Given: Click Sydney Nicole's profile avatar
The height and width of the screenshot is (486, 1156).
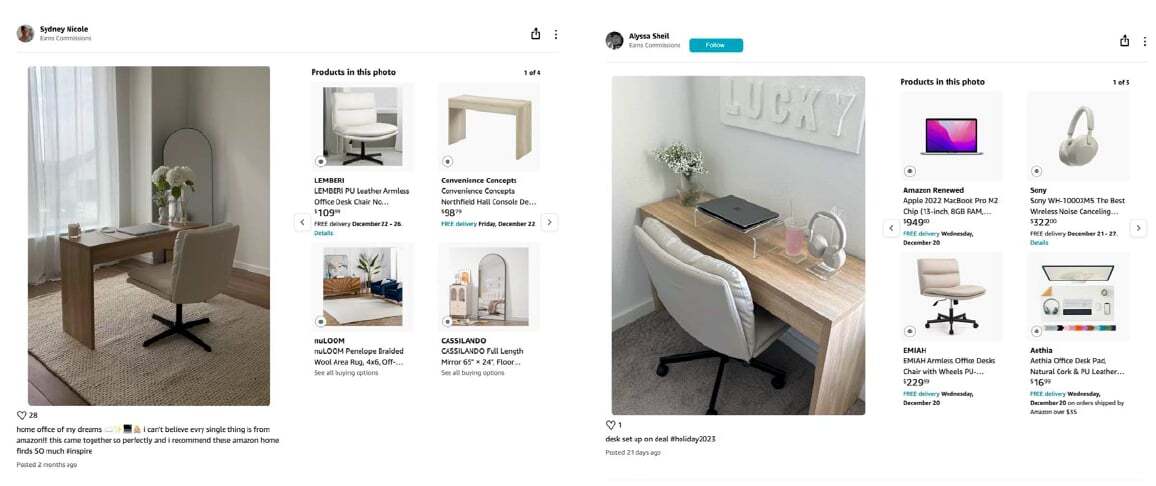Looking at the screenshot, I should tap(26, 33).
